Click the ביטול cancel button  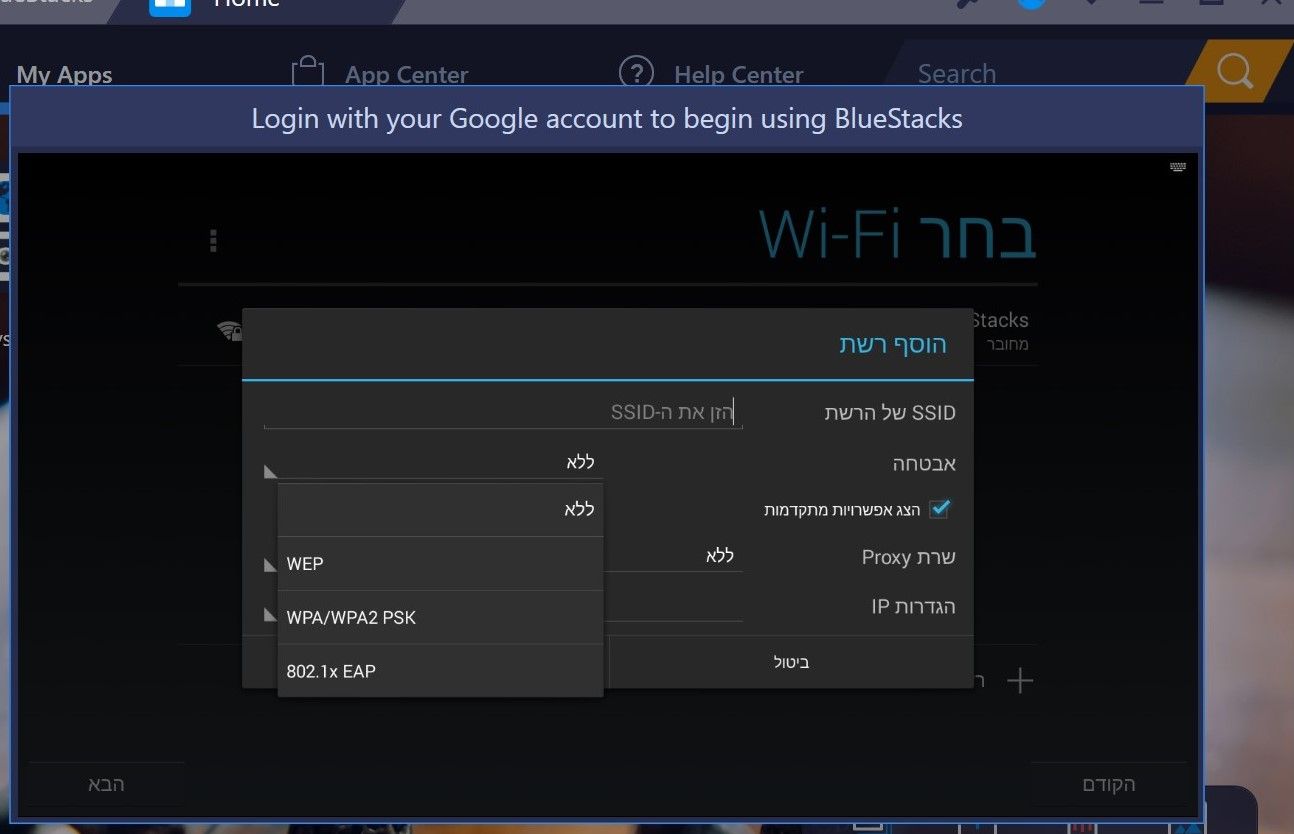(x=791, y=662)
